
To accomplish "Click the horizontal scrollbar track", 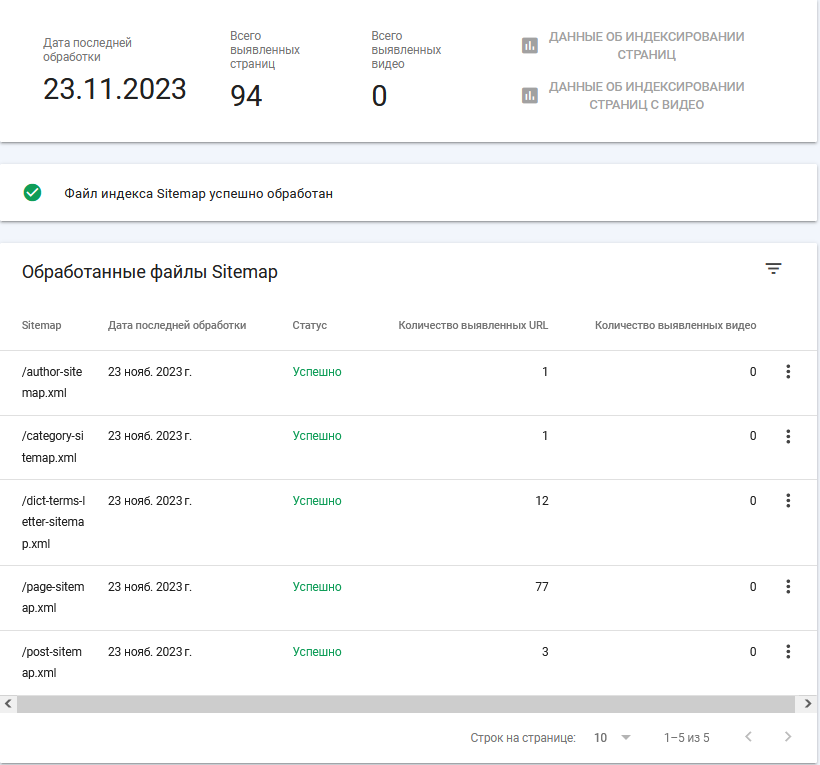I will click(406, 704).
